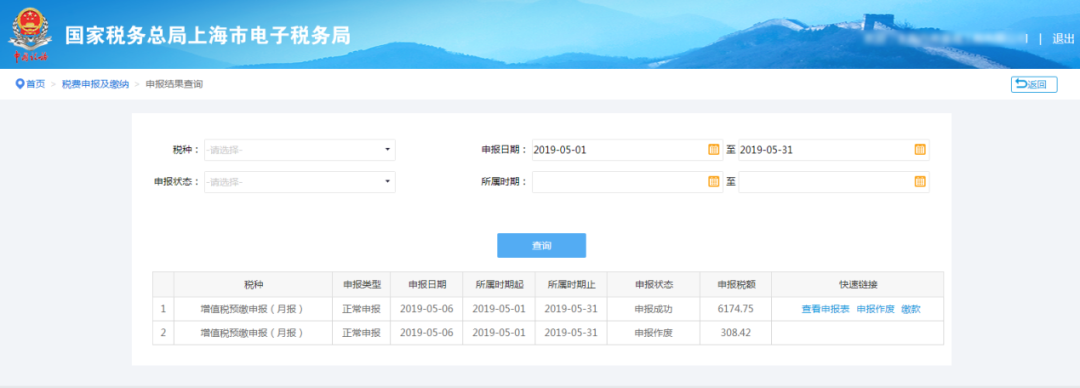1080x388 pixels.
Task: Expand the 税种 dropdown
Action: [300, 150]
